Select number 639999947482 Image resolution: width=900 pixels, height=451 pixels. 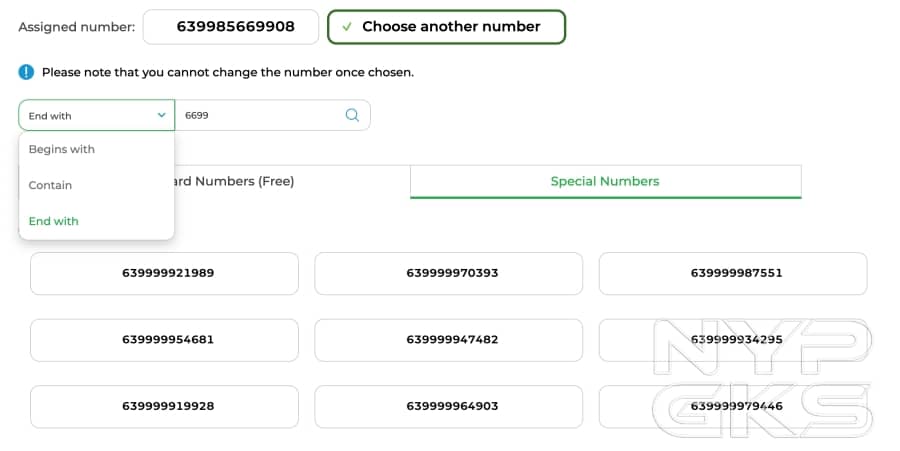[448, 340]
